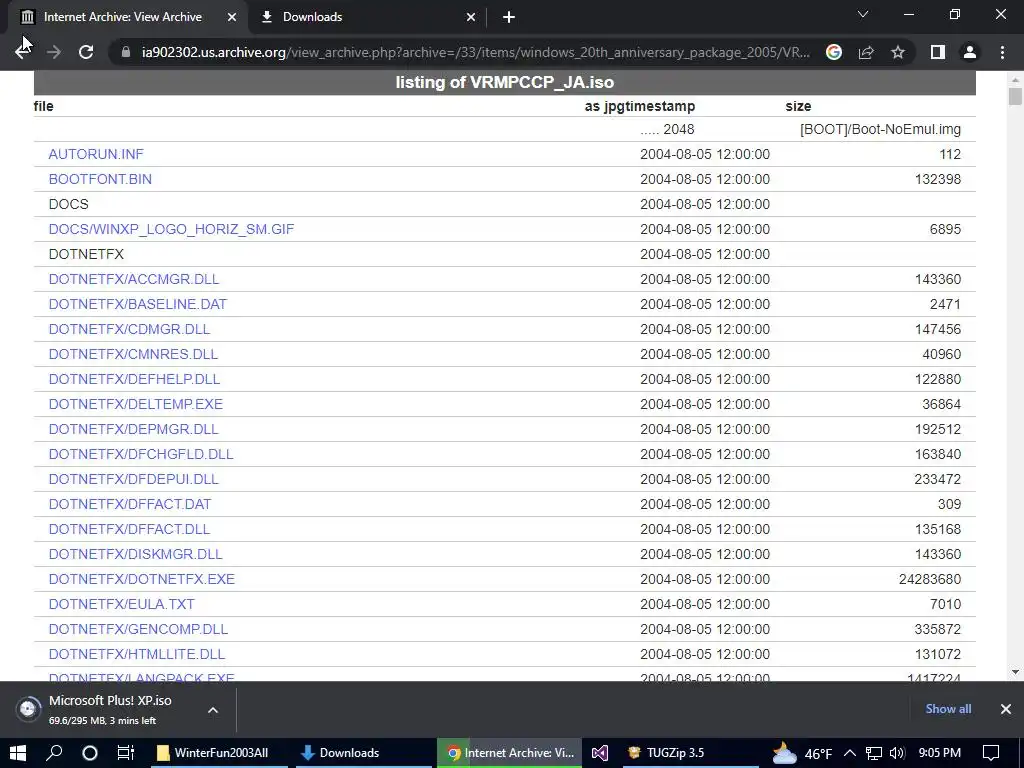The height and width of the screenshot is (768, 1024).
Task: Click the DOCS folder row text
Action: point(69,204)
